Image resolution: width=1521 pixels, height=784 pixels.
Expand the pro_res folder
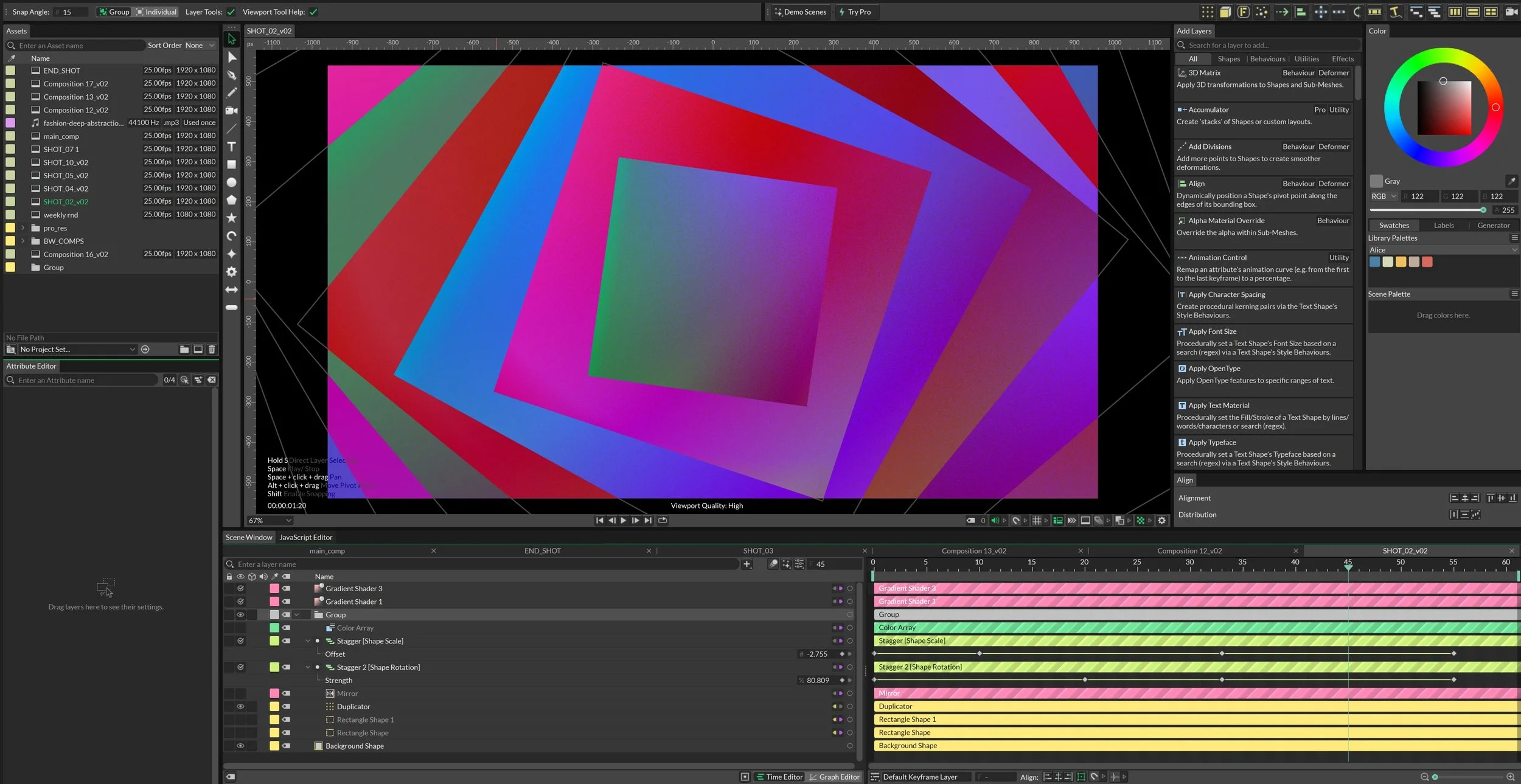[x=23, y=228]
